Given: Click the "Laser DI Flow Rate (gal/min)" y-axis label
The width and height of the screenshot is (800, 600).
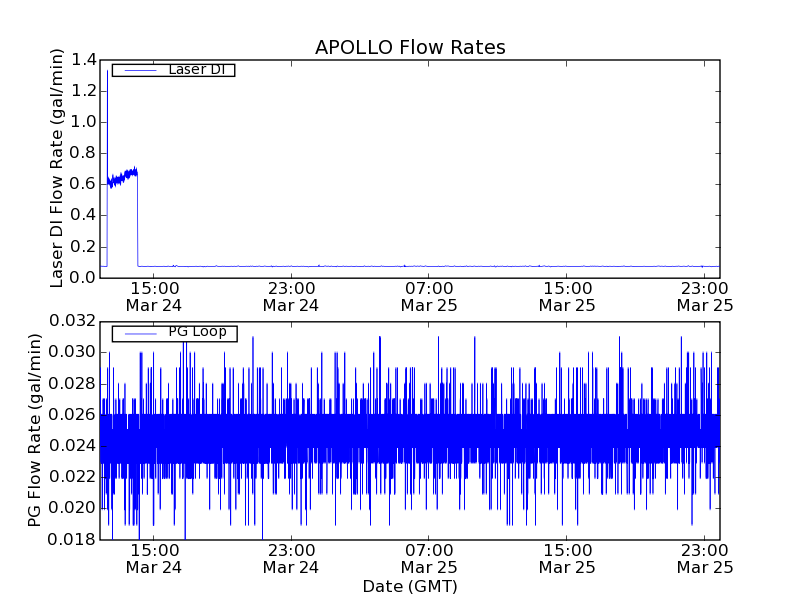Looking at the screenshot, I should tap(57, 168).
